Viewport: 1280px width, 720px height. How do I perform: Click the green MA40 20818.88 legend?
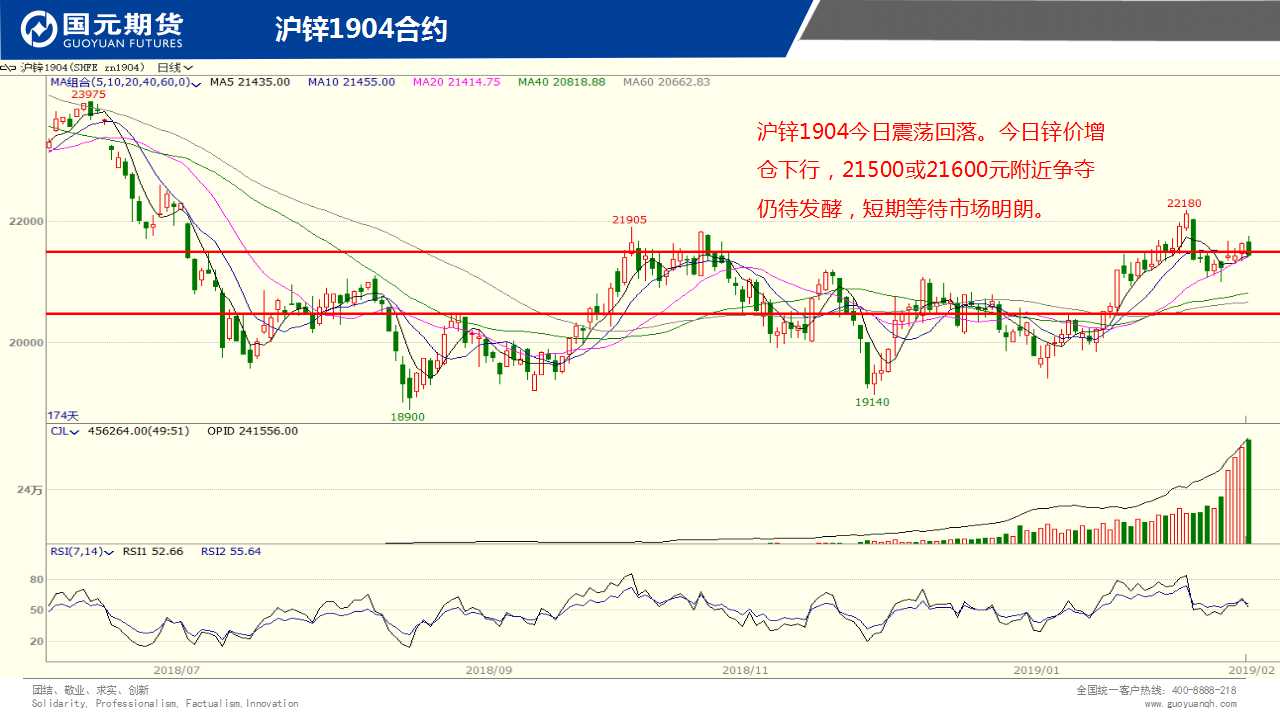[x=561, y=82]
